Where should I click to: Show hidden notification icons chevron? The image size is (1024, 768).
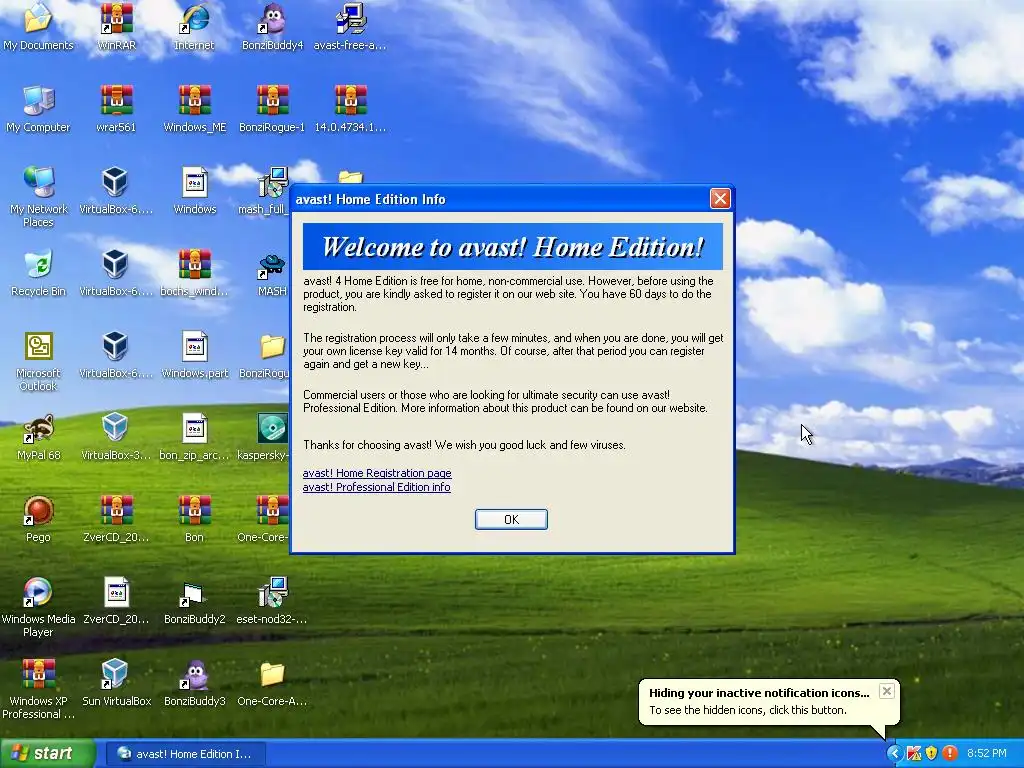pyautogui.click(x=893, y=754)
